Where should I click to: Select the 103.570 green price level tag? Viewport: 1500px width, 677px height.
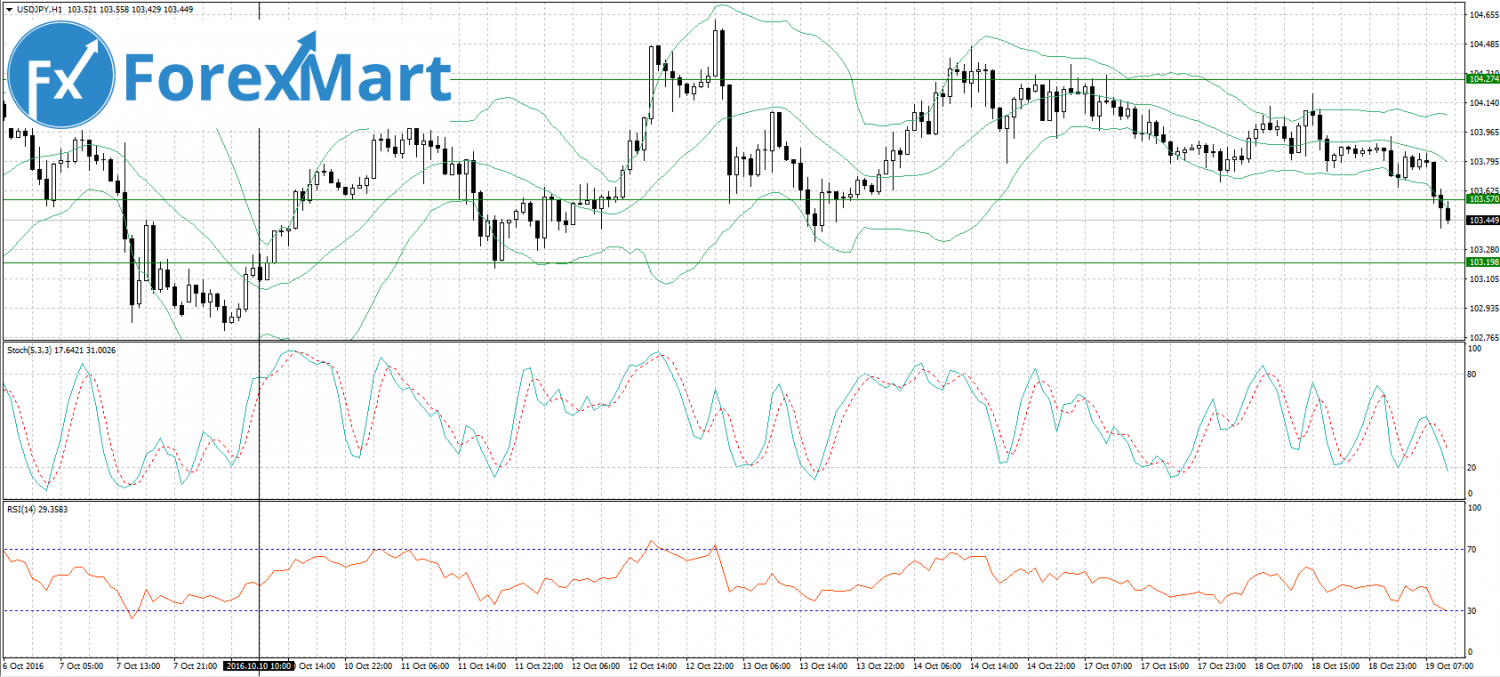coord(1481,199)
